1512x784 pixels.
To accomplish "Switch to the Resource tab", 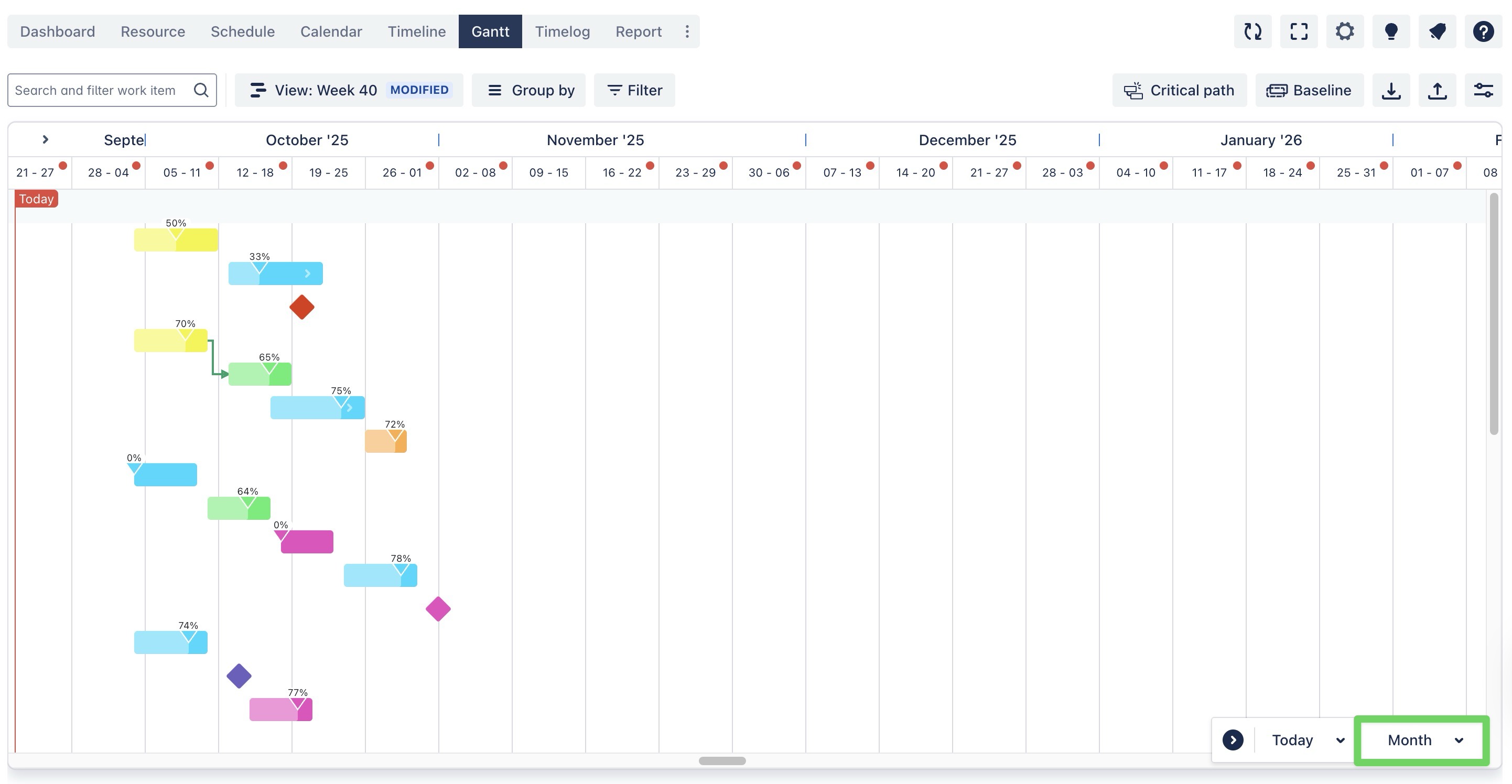I will point(153,31).
